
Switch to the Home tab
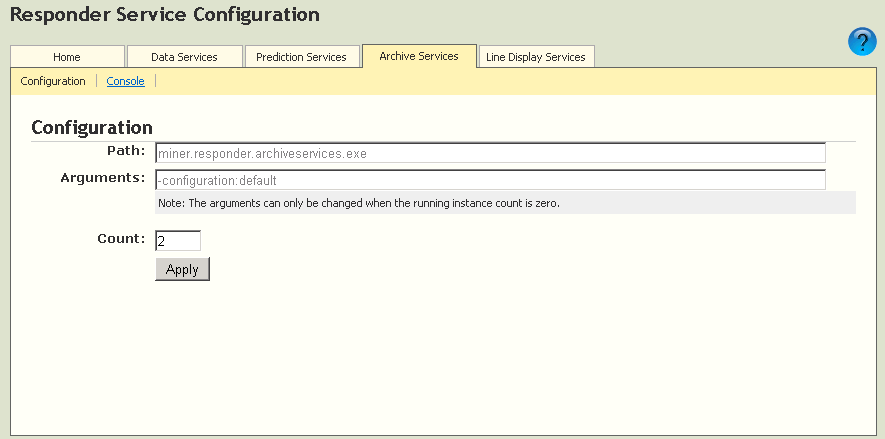point(67,57)
